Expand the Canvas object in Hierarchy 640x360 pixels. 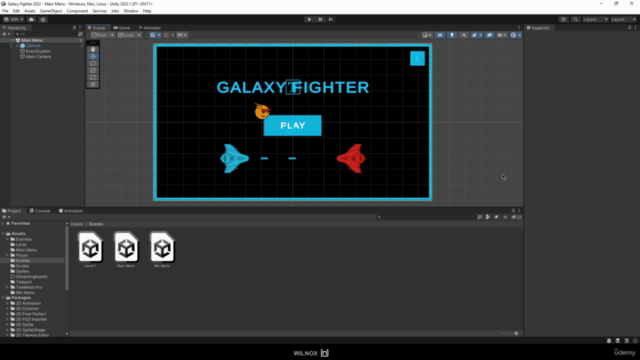[x=17, y=46]
